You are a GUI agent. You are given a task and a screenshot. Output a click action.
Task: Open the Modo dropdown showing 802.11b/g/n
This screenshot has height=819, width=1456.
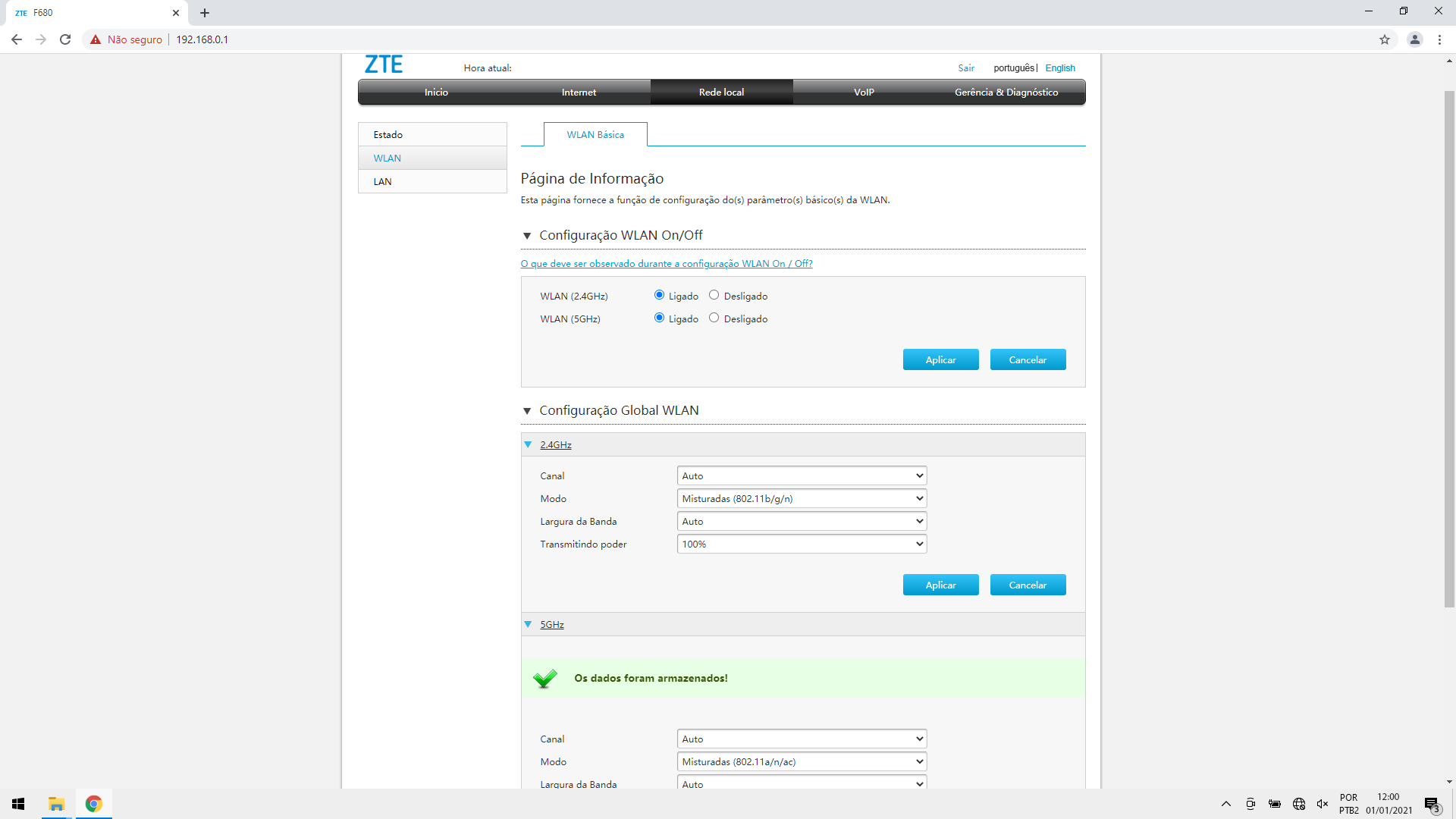click(x=802, y=498)
